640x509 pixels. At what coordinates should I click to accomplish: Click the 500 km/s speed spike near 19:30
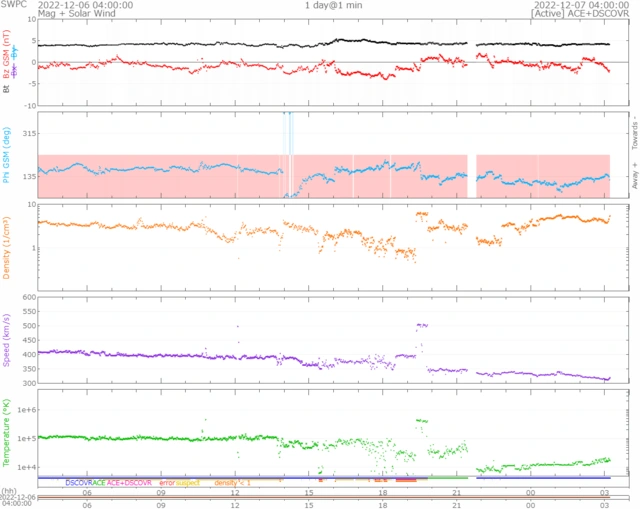(422, 325)
